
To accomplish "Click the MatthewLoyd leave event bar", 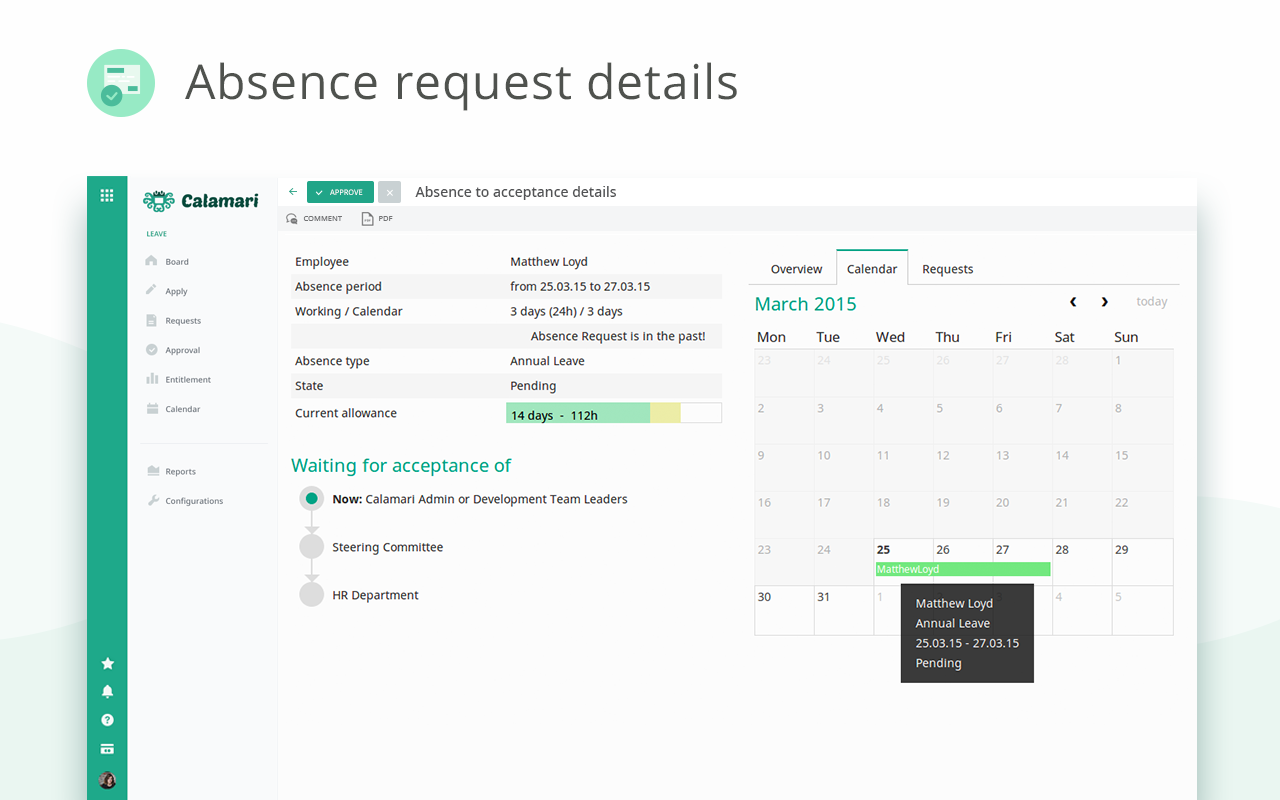I will 962,569.
